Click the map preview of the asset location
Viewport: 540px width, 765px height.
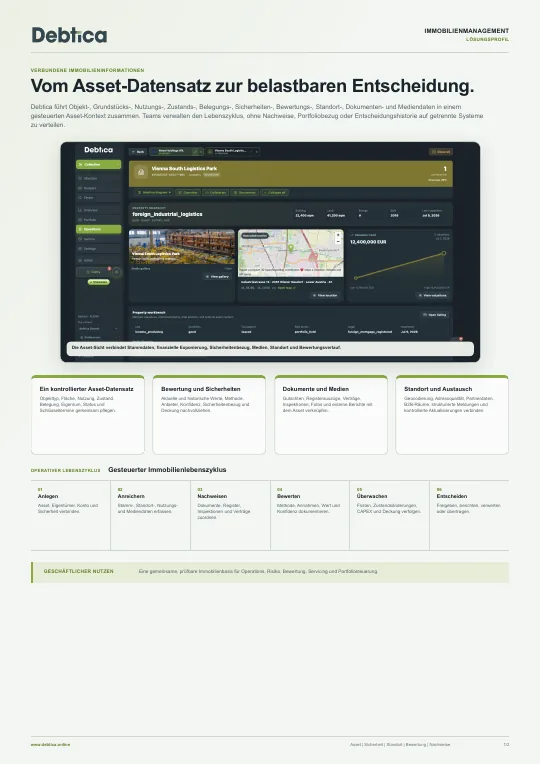coord(291,253)
